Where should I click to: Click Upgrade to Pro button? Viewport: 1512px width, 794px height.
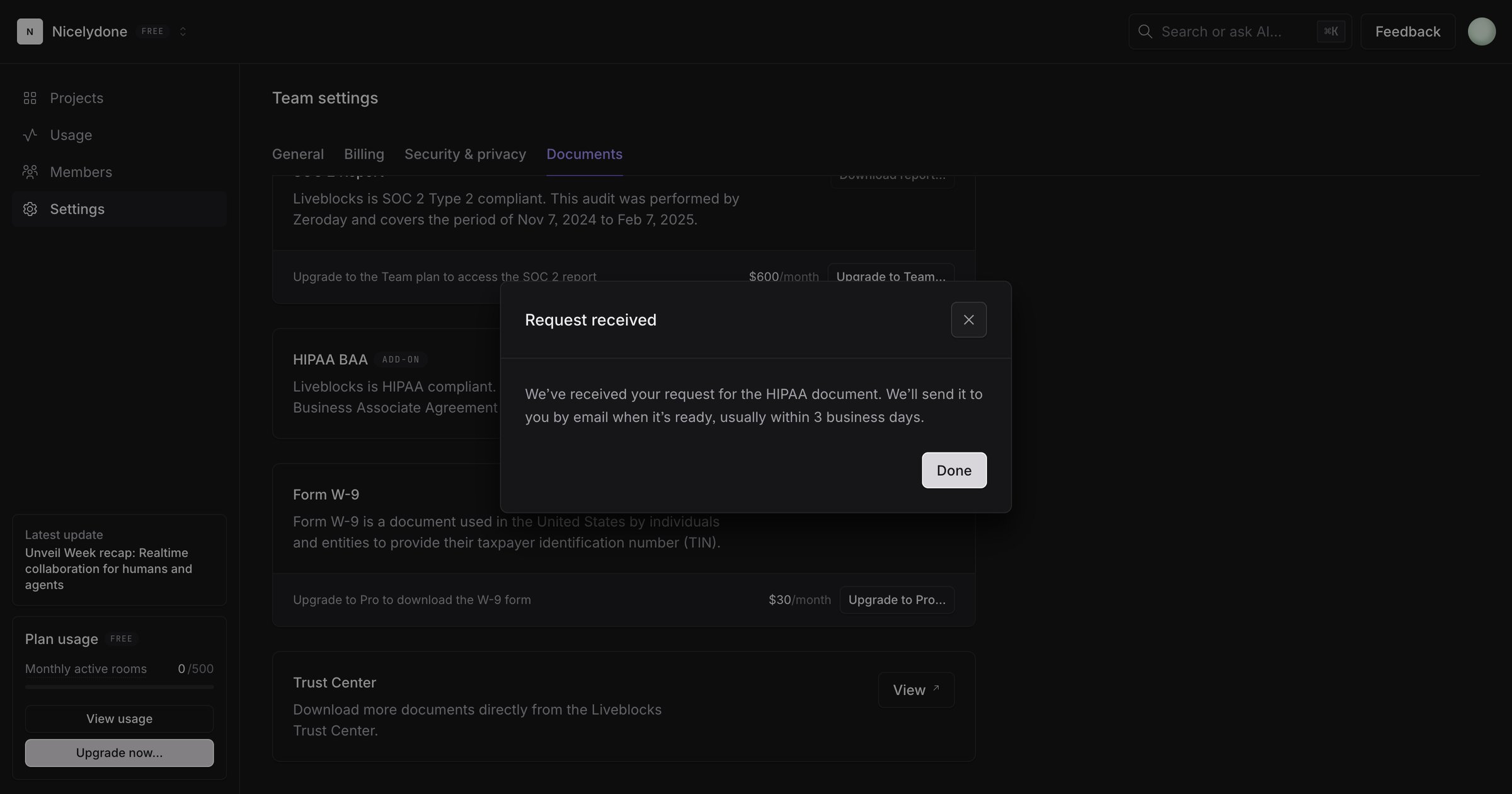click(x=896, y=600)
